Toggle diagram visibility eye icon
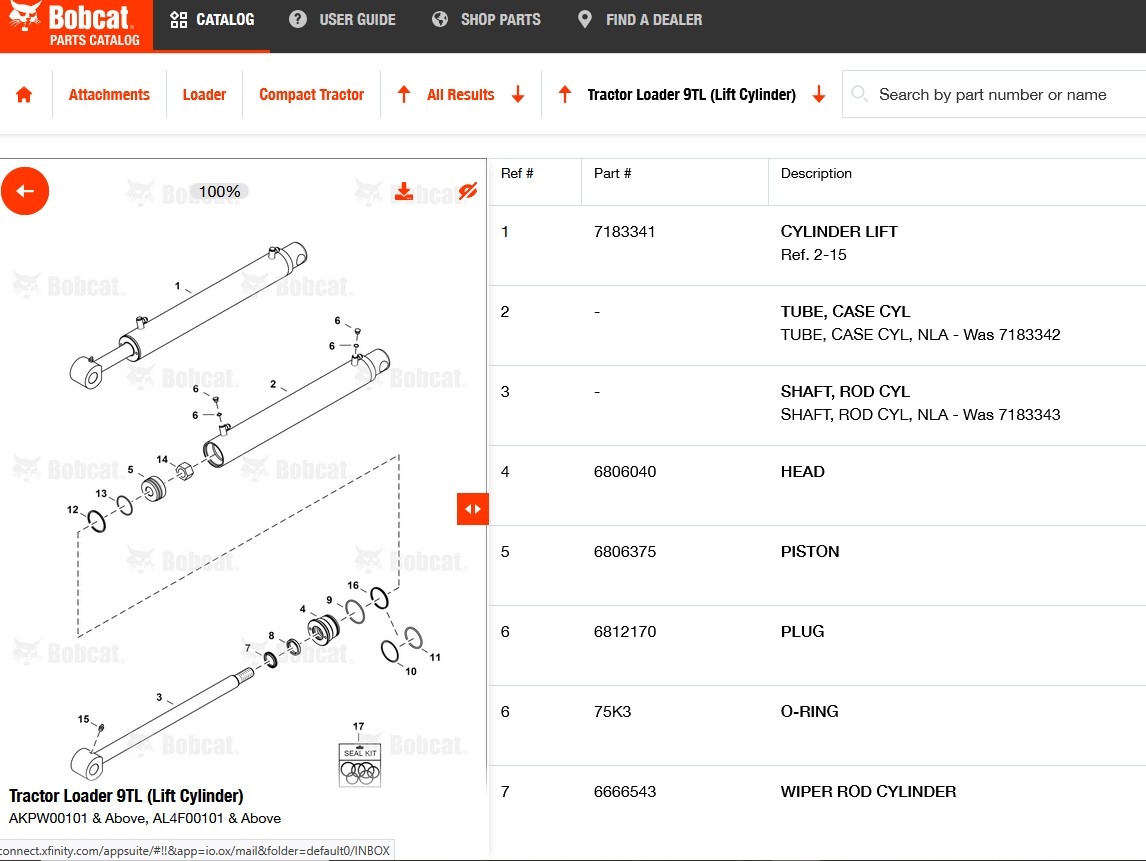 [468, 191]
